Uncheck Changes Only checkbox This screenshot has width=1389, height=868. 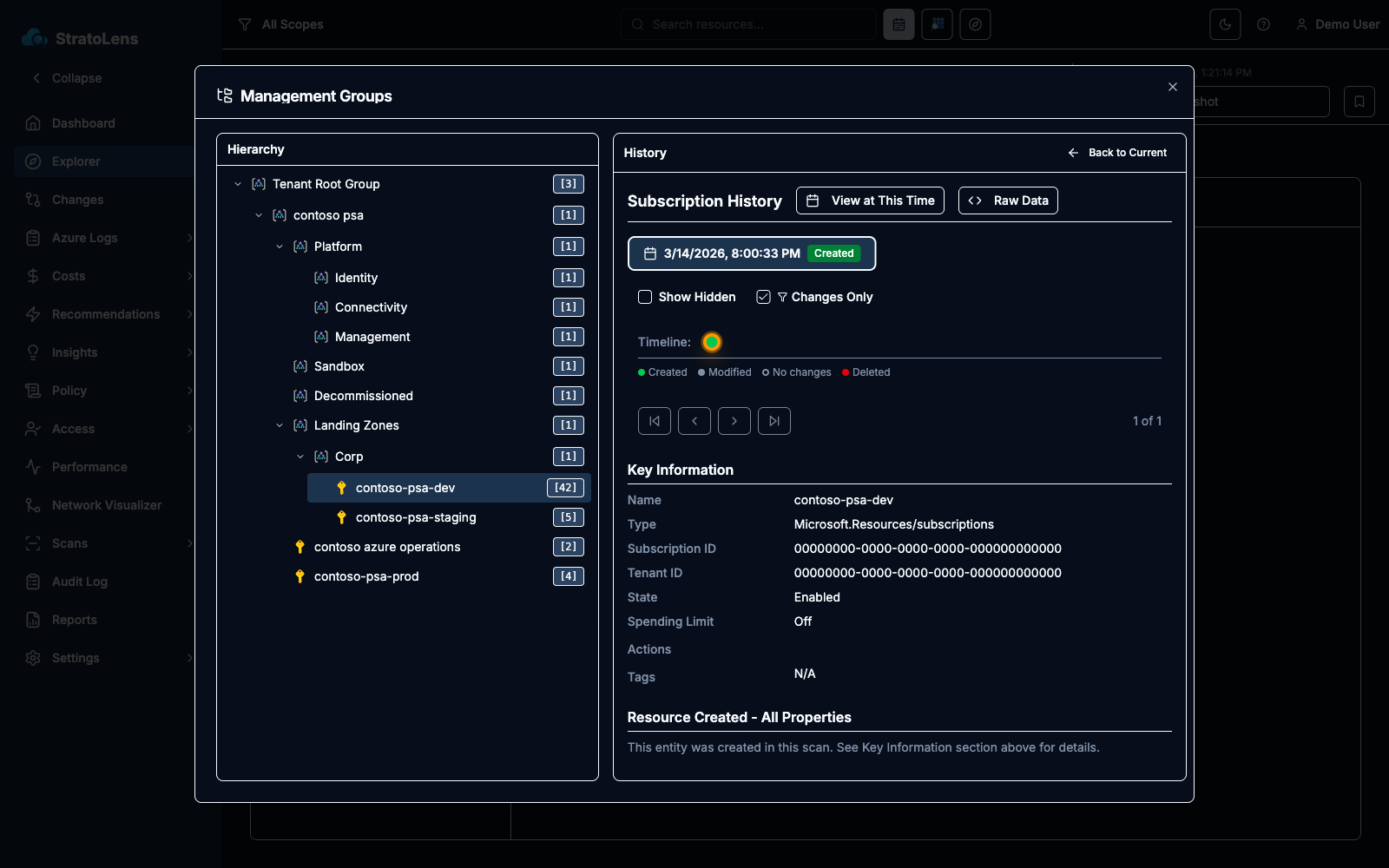(763, 297)
